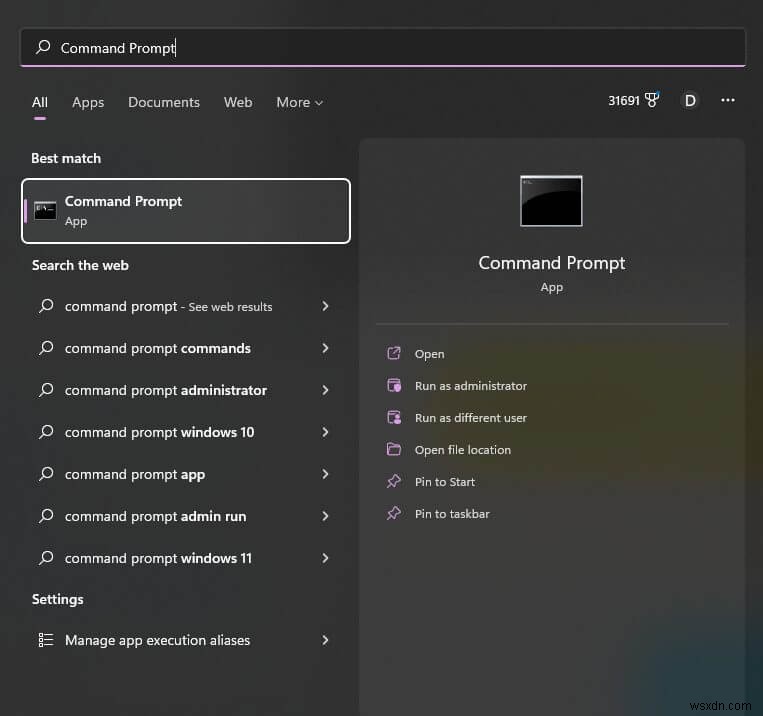The image size is (763, 716).
Task: Click the Pin to Start pin icon
Action: [x=394, y=481]
